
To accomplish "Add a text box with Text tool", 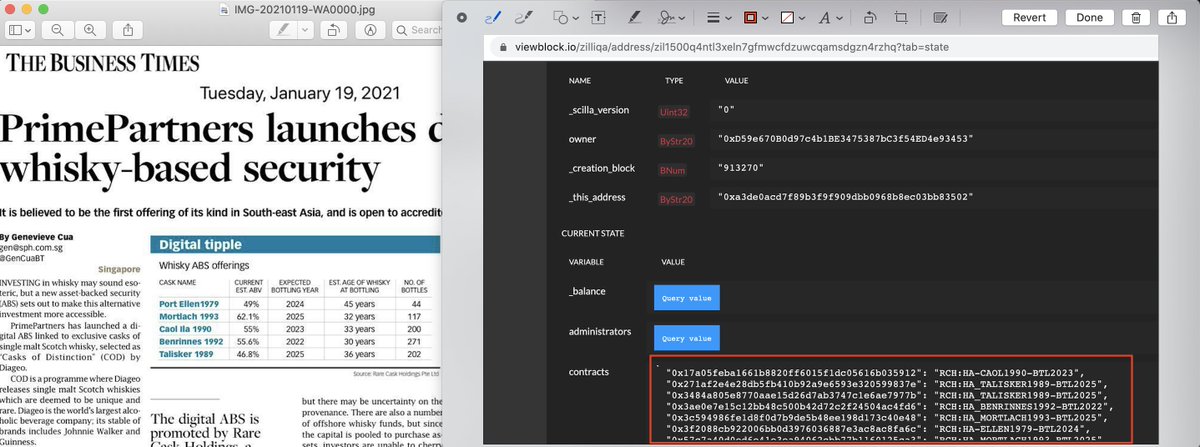I will tap(598, 17).
